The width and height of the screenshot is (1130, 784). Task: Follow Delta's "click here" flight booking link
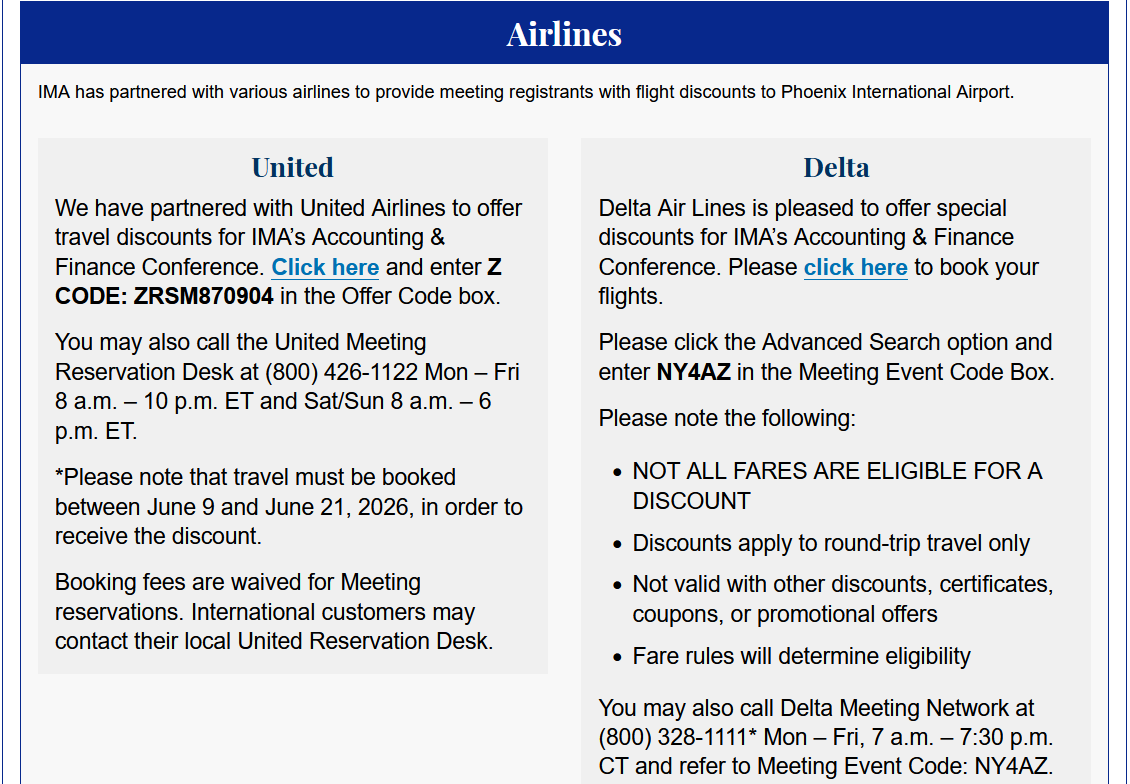click(855, 267)
